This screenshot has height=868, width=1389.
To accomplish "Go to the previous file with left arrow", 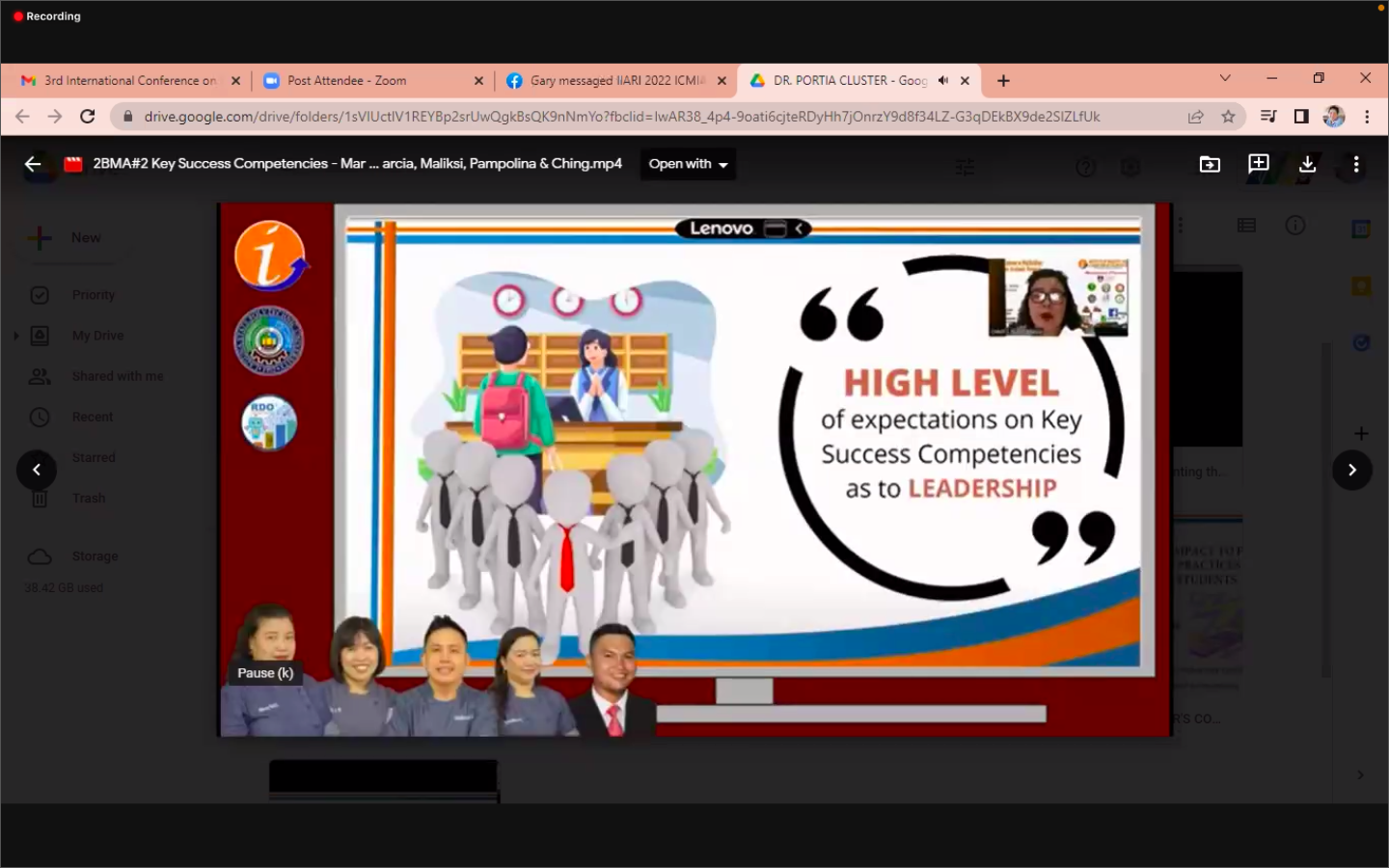I will [37, 470].
